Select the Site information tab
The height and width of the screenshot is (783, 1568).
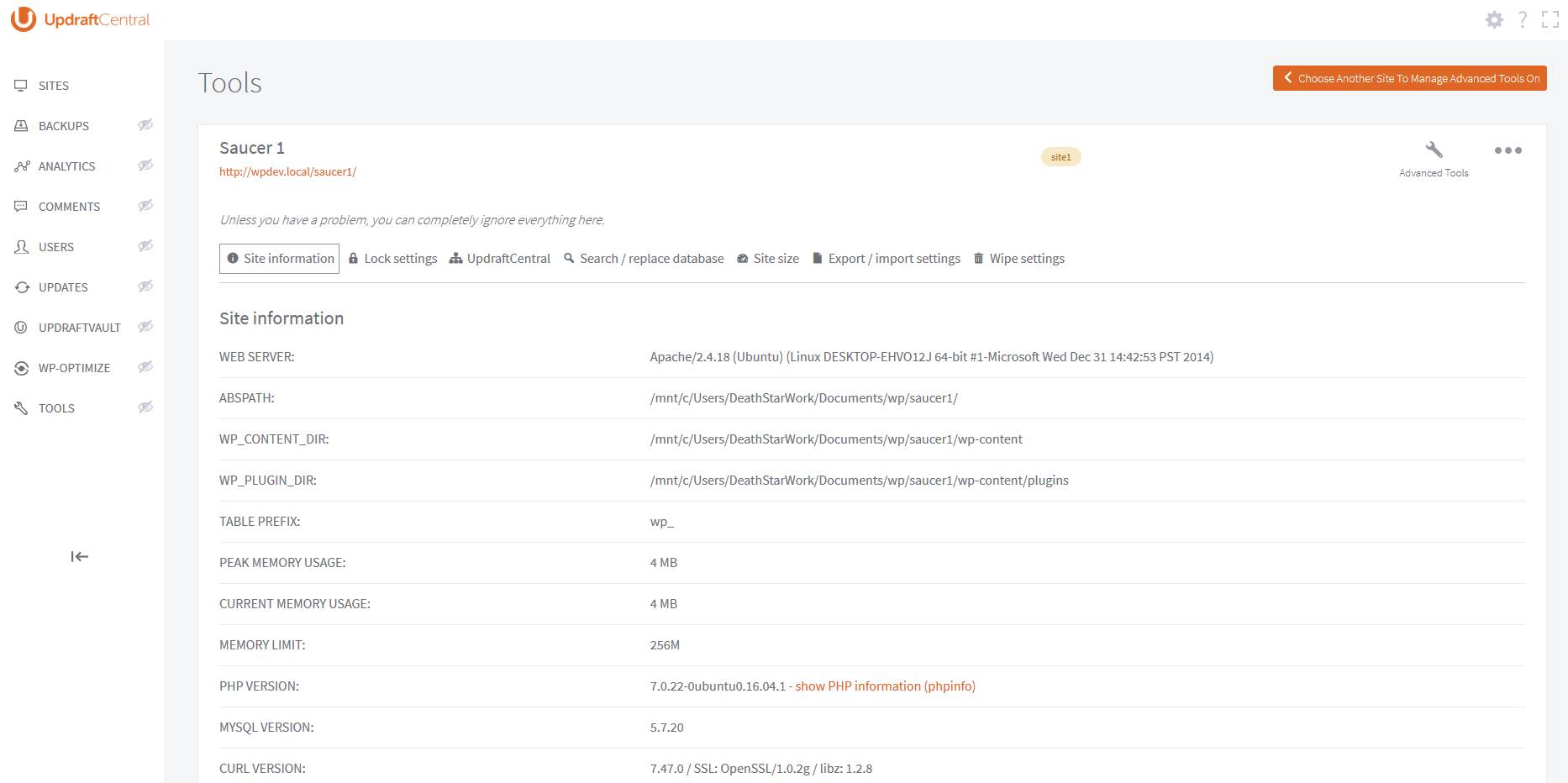(279, 259)
